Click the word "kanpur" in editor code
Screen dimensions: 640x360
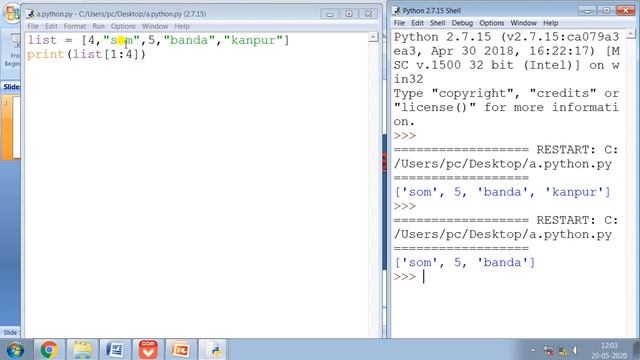click(253, 40)
